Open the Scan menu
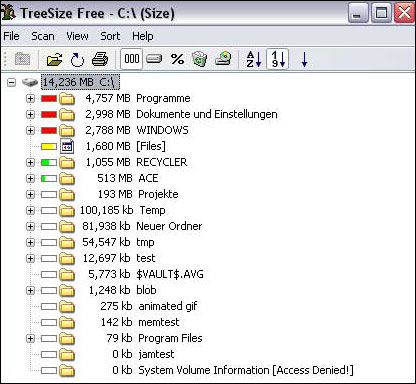Viewport: 416px width, 384px height. pyautogui.click(x=43, y=36)
